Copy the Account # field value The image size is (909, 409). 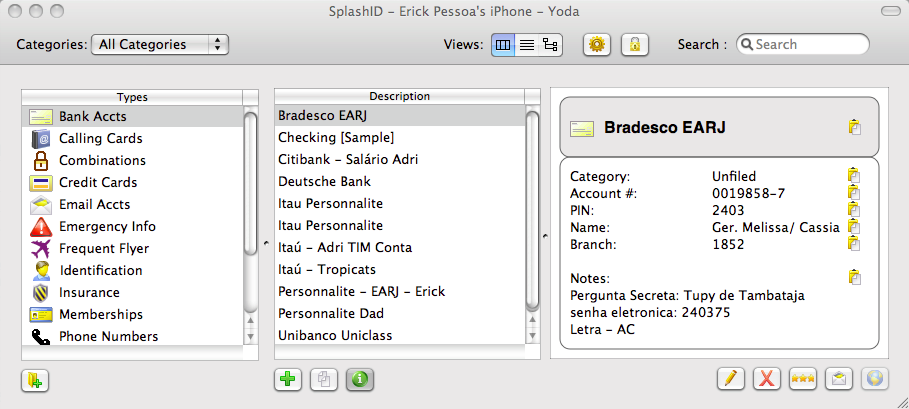[x=854, y=192]
